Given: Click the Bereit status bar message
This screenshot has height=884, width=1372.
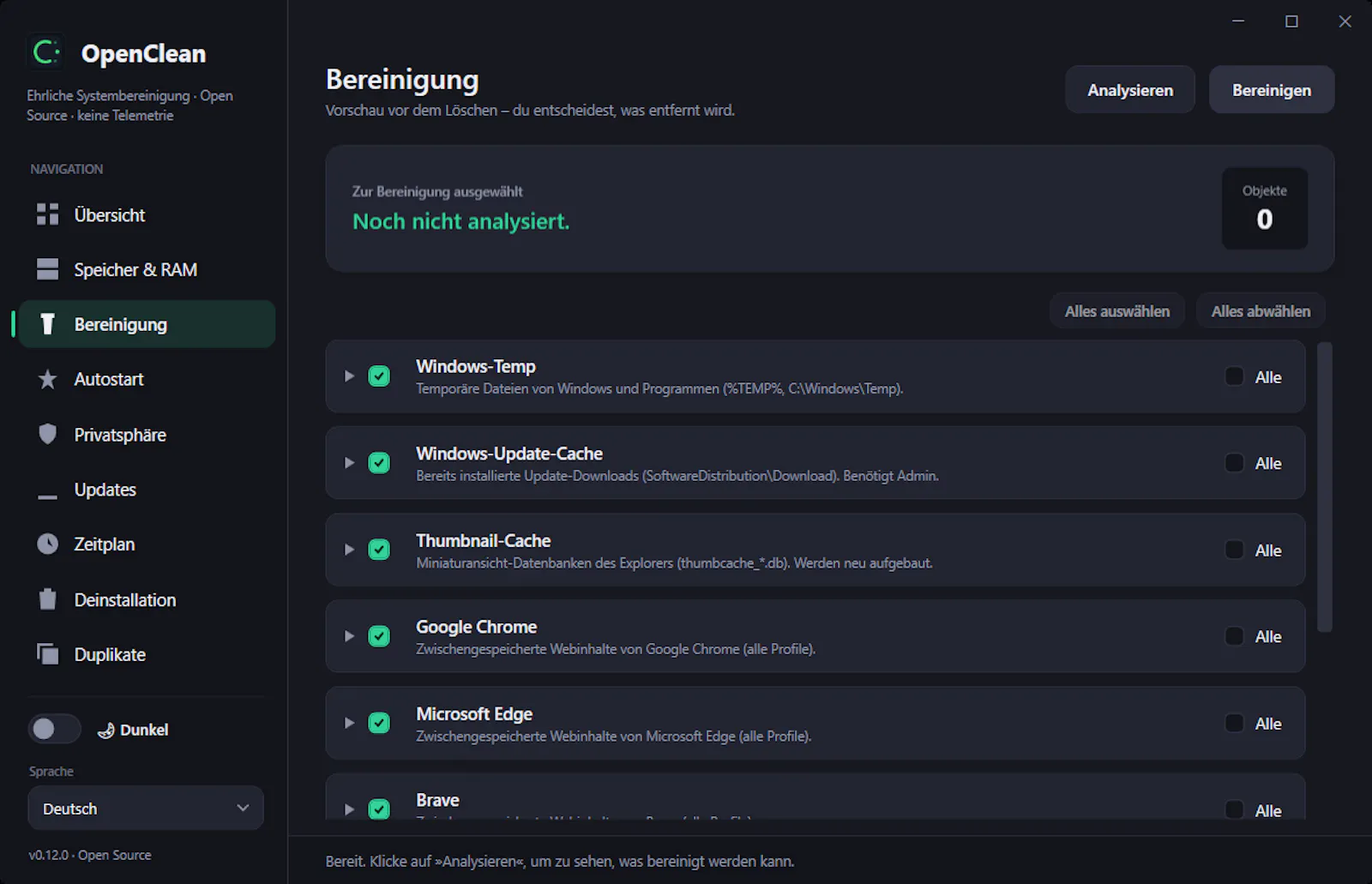Looking at the screenshot, I should tap(560, 861).
